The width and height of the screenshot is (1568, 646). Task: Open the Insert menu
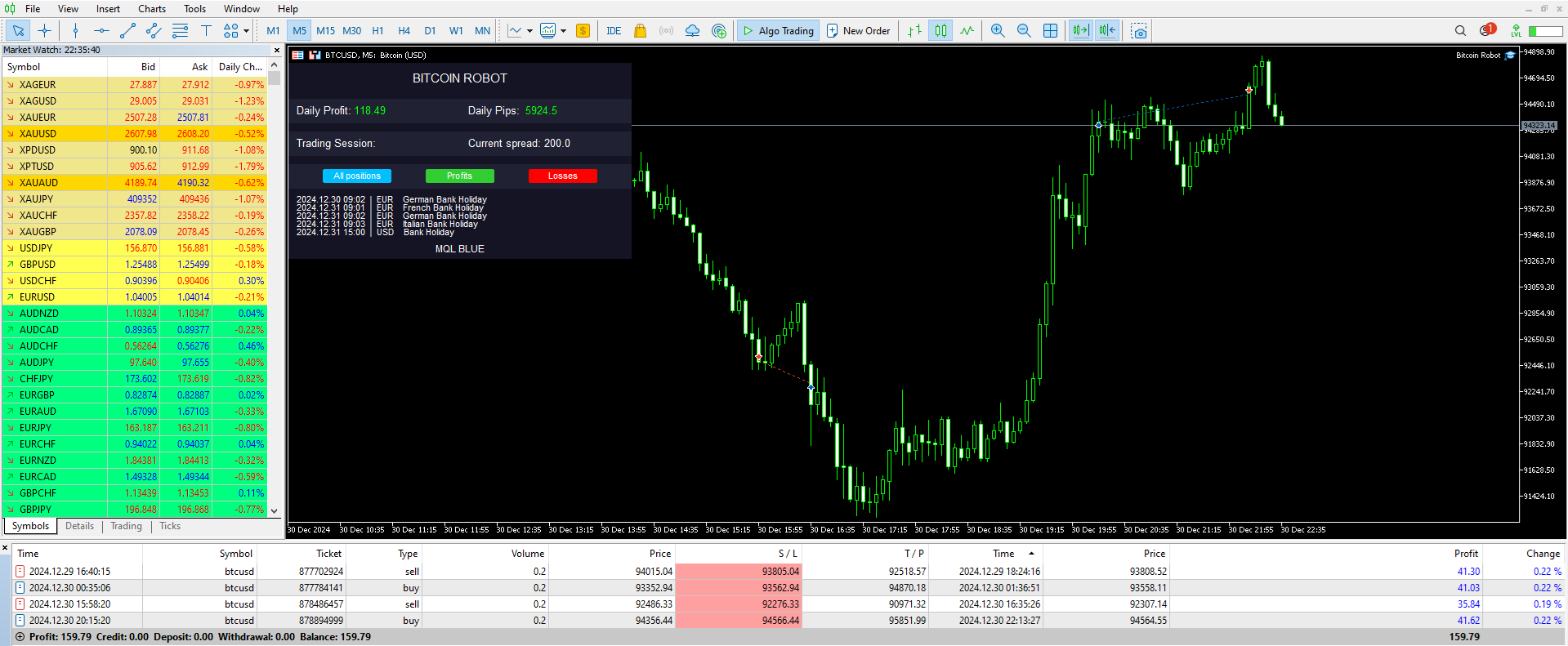[x=108, y=9]
